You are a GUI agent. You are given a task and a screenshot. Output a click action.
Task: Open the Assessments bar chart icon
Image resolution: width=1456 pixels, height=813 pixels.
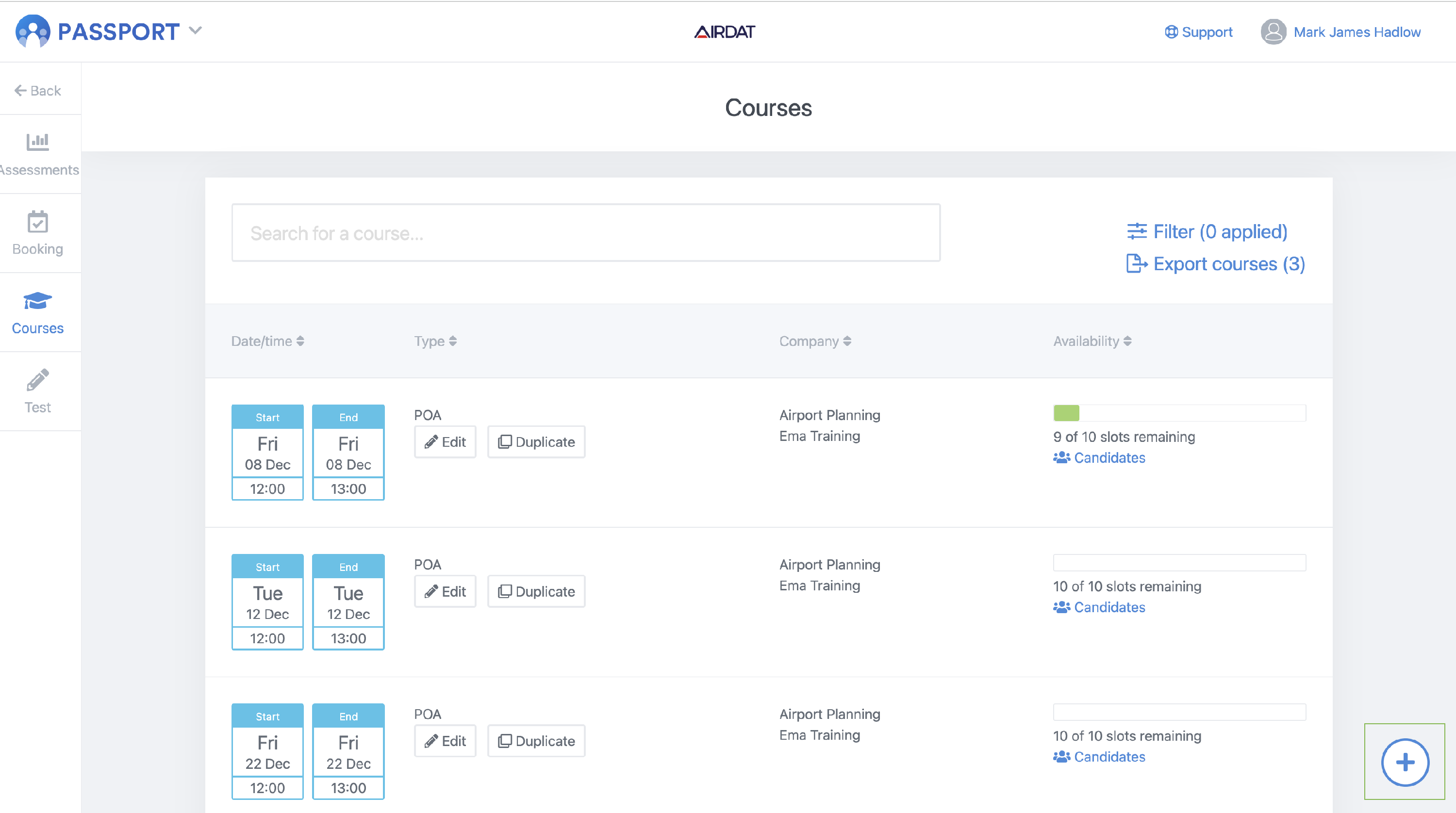(37, 142)
